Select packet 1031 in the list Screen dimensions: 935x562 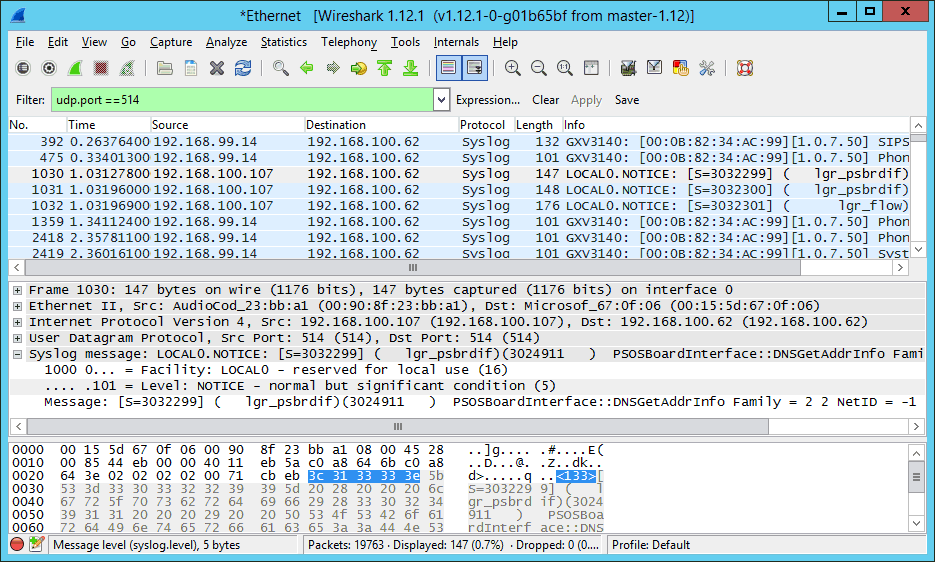pyautogui.click(x=459, y=190)
